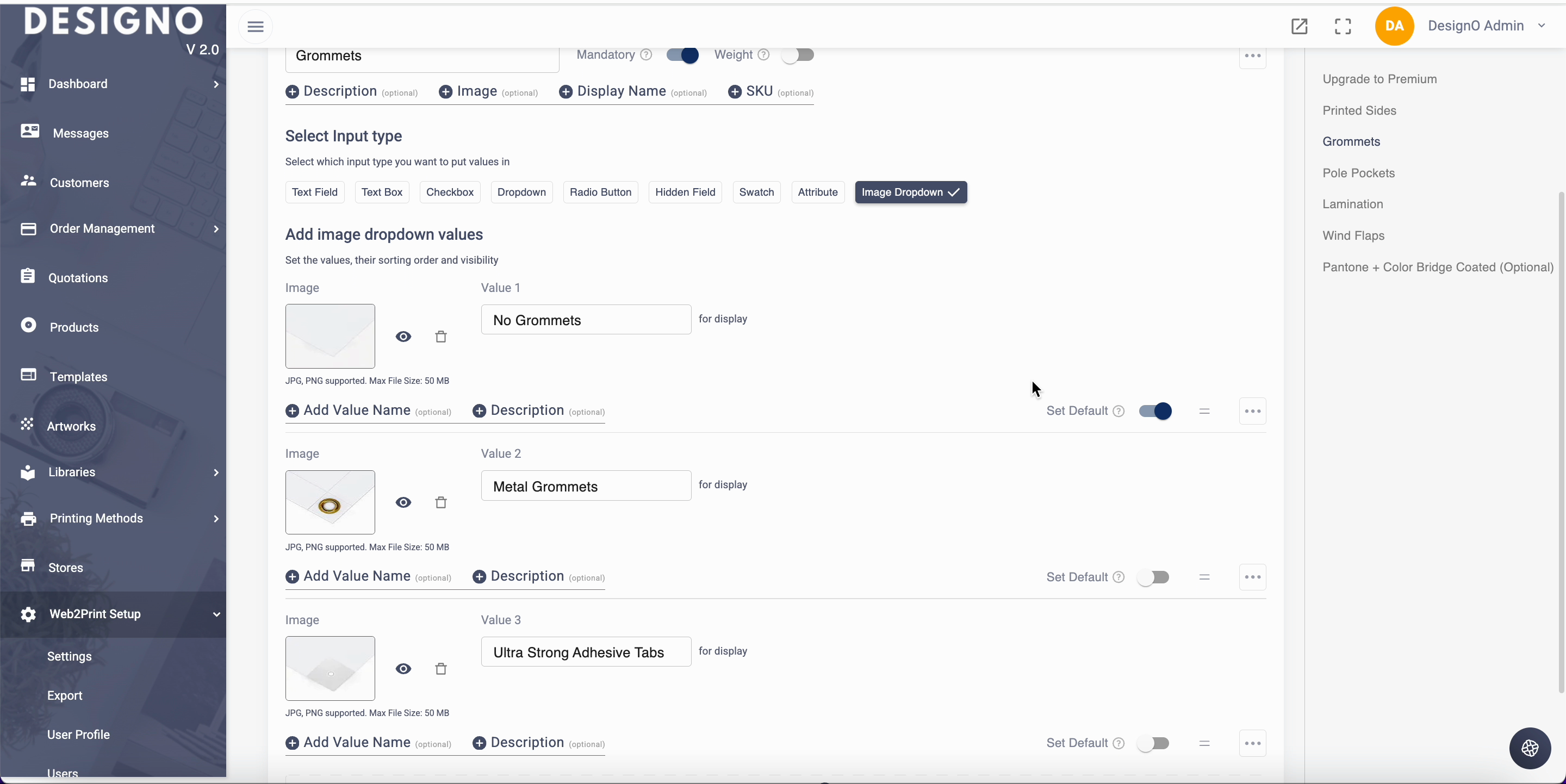Delete the Metal Grommets image with trash icon

tap(441, 502)
